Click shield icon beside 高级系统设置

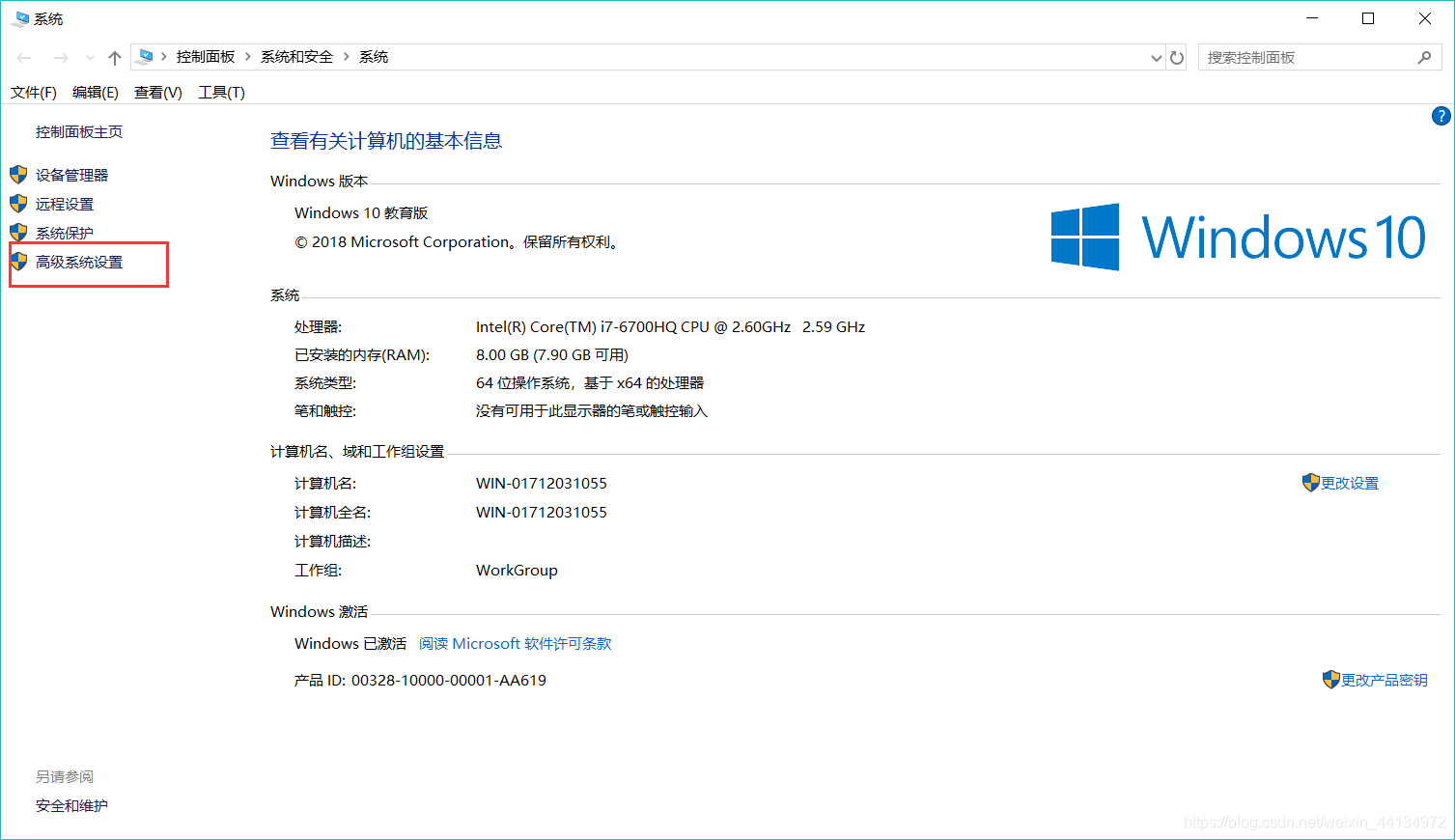(x=18, y=262)
